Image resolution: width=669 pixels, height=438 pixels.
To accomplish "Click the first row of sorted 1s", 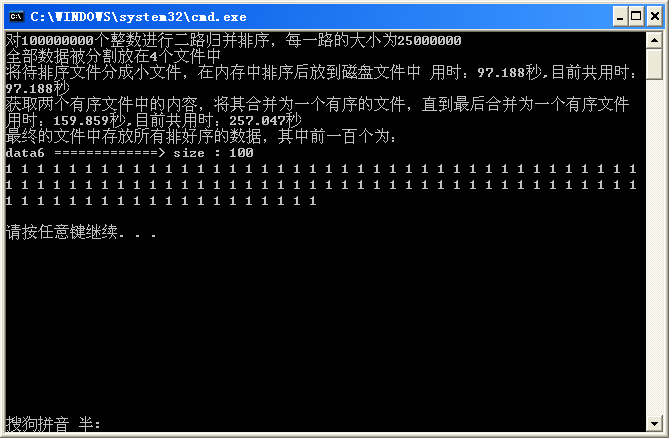I will tap(321, 169).
